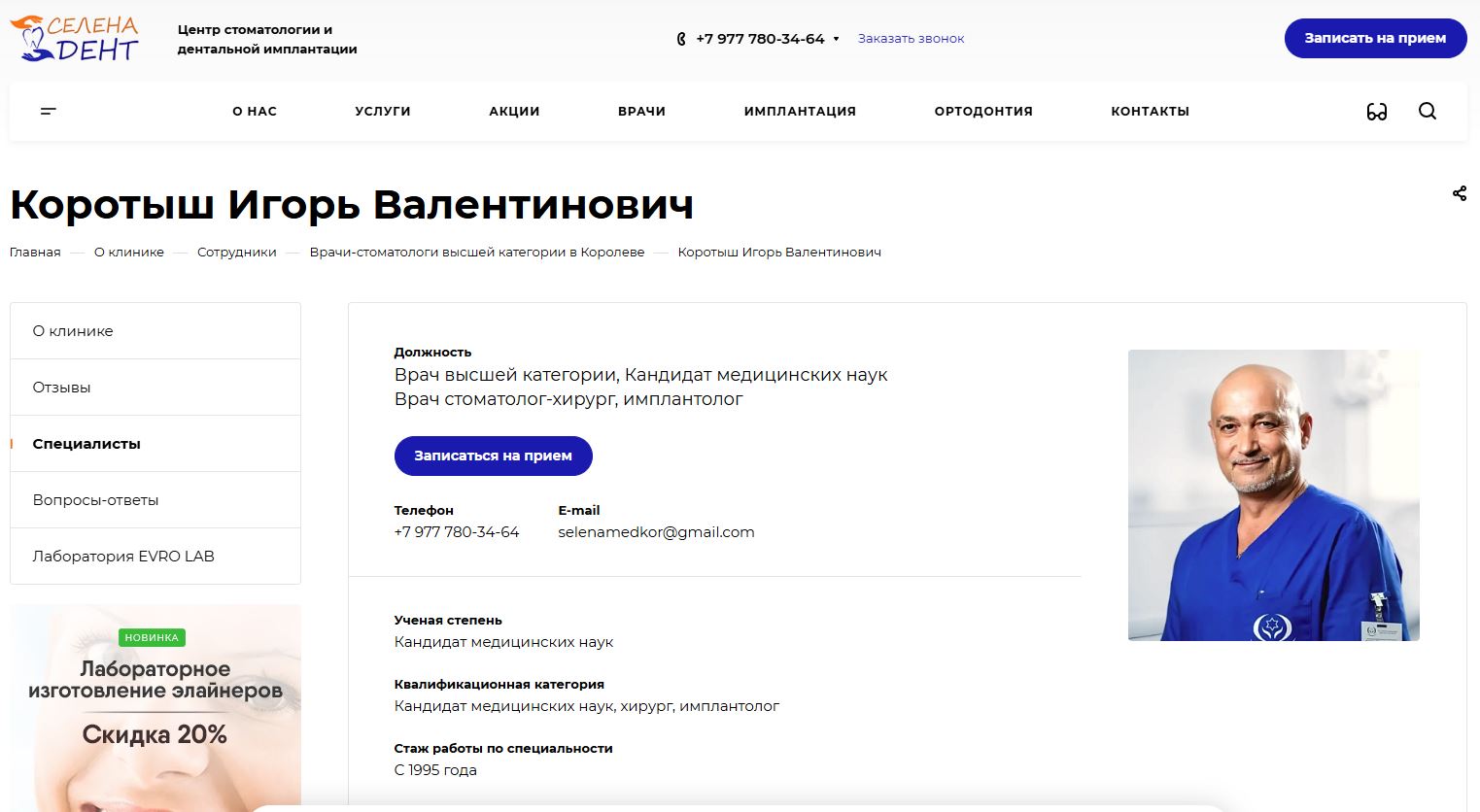Screen dimensions: 1480x812
Task: Open the hamburger menu icon
Action: (x=49, y=111)
